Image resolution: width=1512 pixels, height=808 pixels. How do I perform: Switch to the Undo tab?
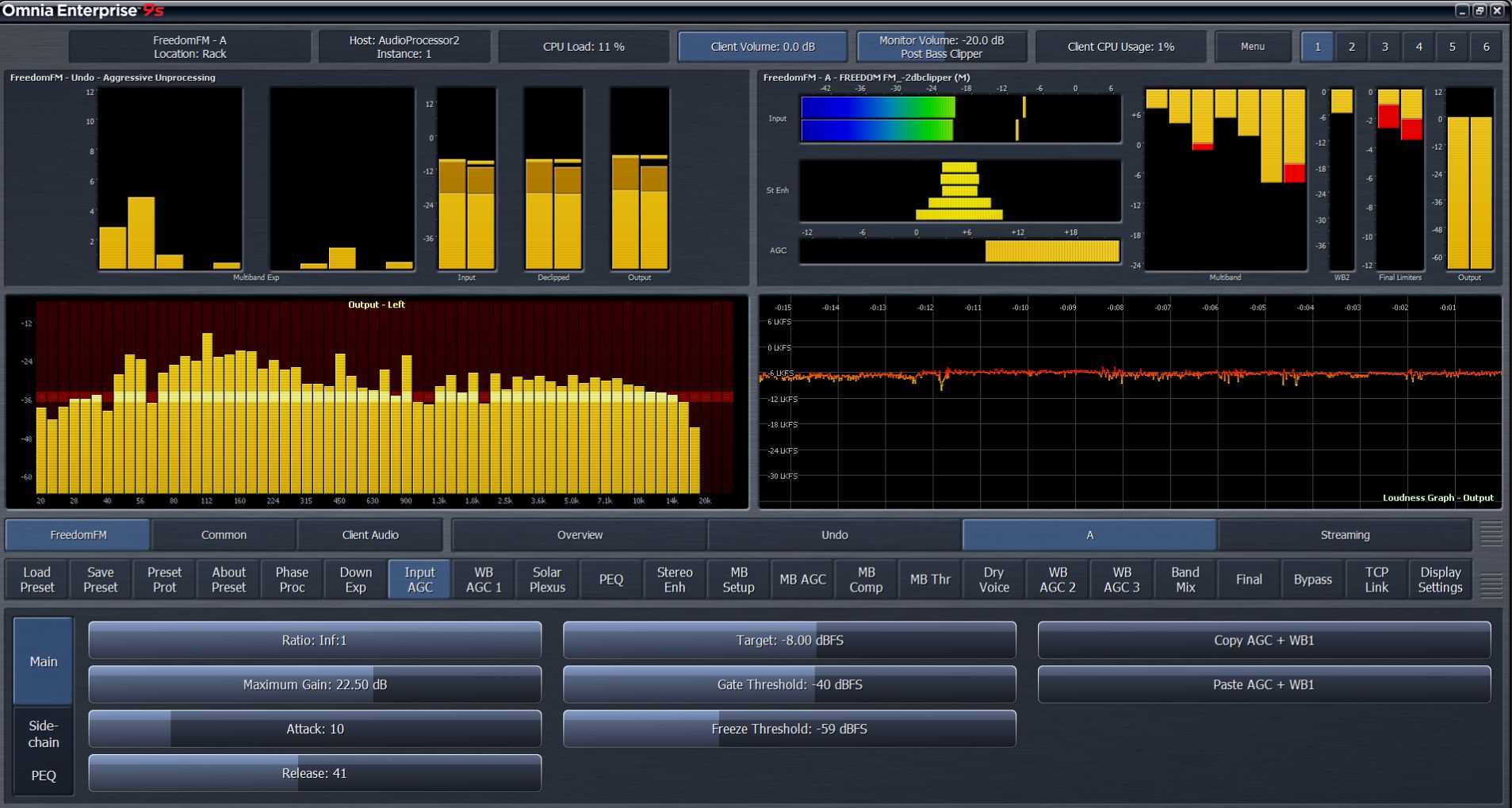(835, 535)
